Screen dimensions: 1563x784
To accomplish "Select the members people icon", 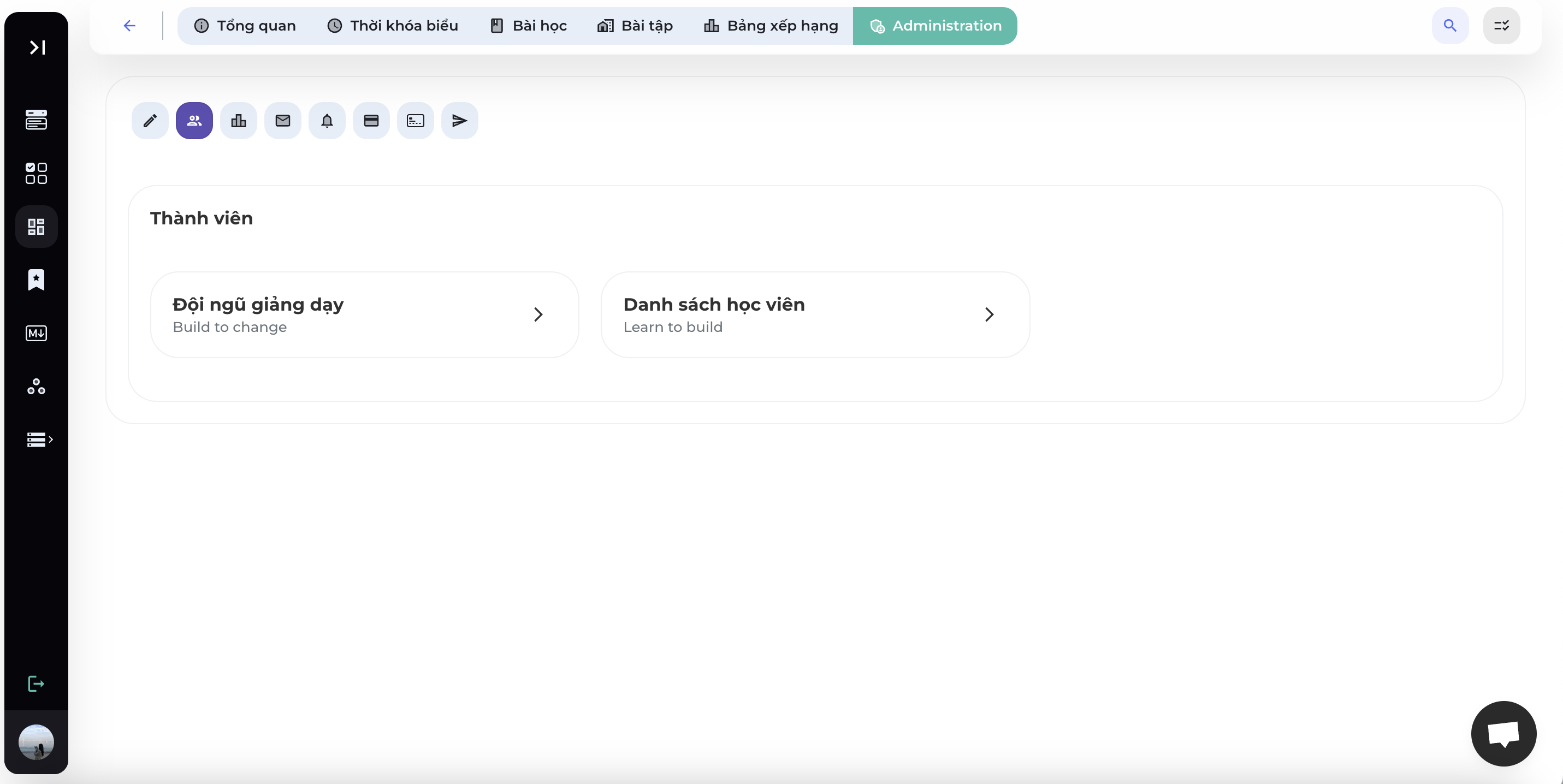I will click(x=194, y=121).
